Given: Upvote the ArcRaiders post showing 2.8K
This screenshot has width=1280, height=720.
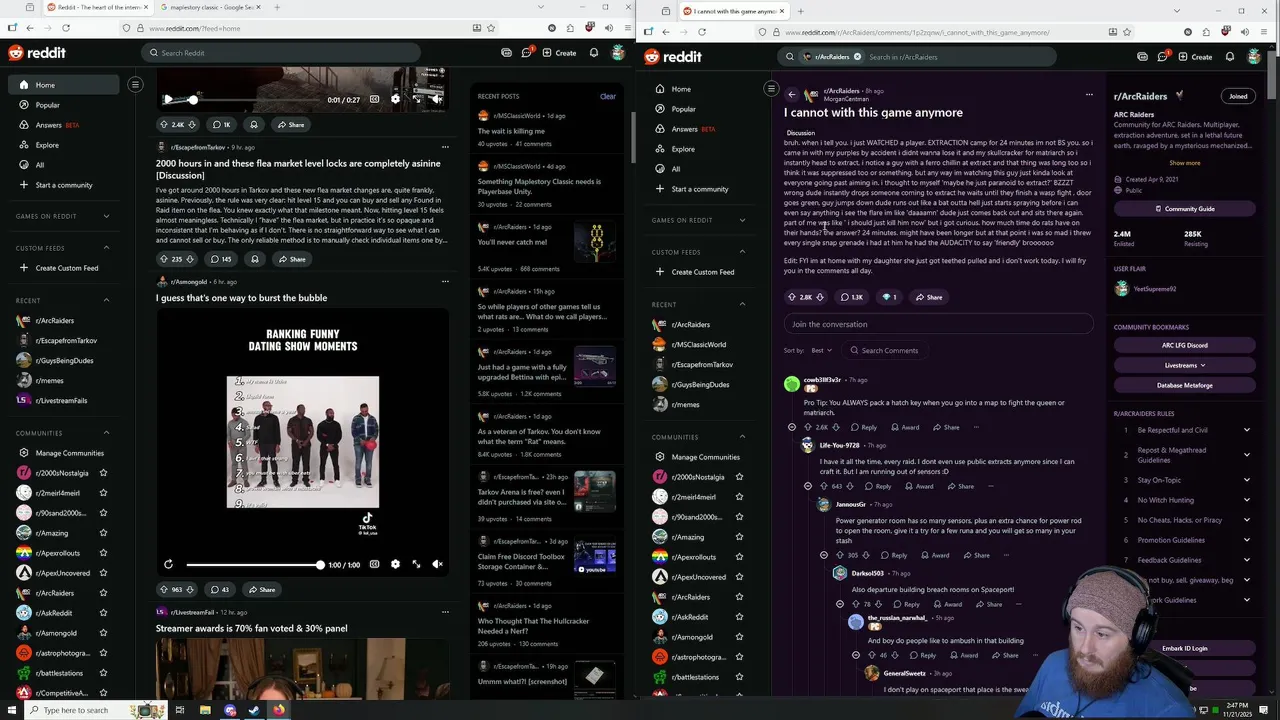Looking at the screenshot, I should tap(792, 297).
